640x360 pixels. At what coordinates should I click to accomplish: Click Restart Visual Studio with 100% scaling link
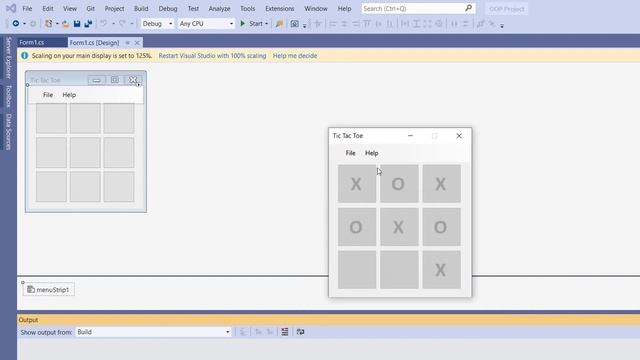click(x=212, y=56)
